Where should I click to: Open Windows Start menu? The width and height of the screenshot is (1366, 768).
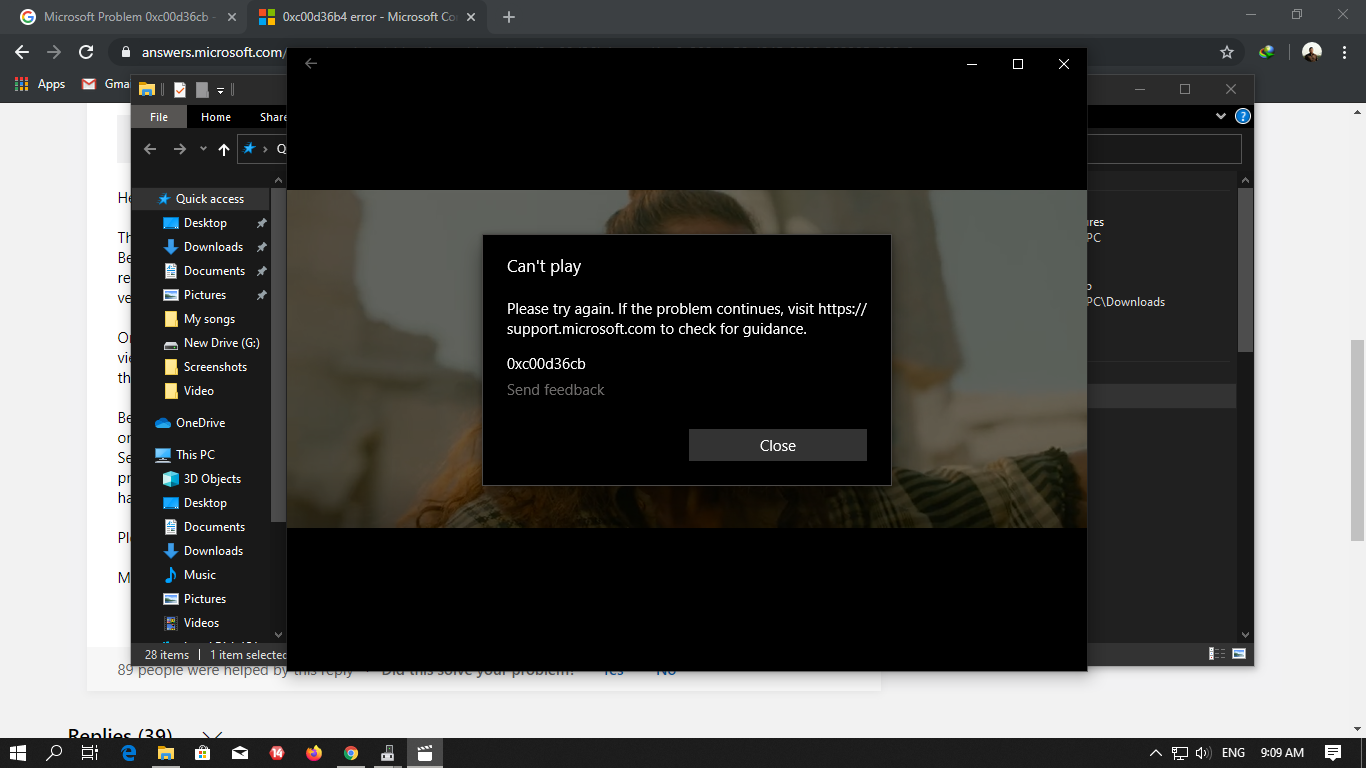pyautogui.click(x=18, y=753)
